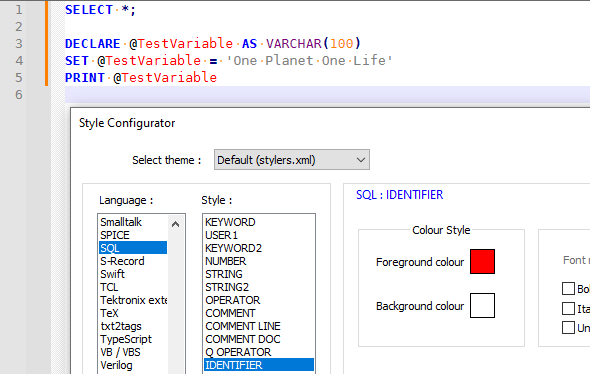
Task: Select Verilog in the Language list
Action: [132, 365]
